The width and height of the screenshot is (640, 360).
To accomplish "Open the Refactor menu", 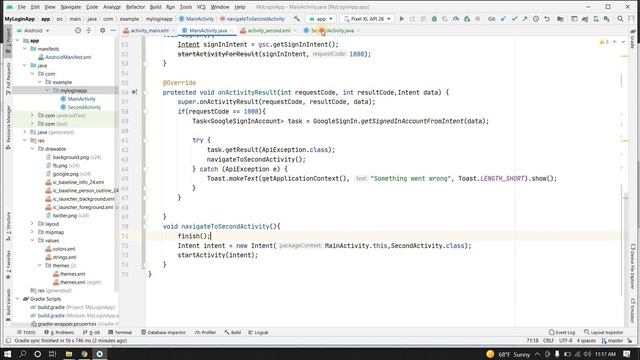I will [135, 7].
